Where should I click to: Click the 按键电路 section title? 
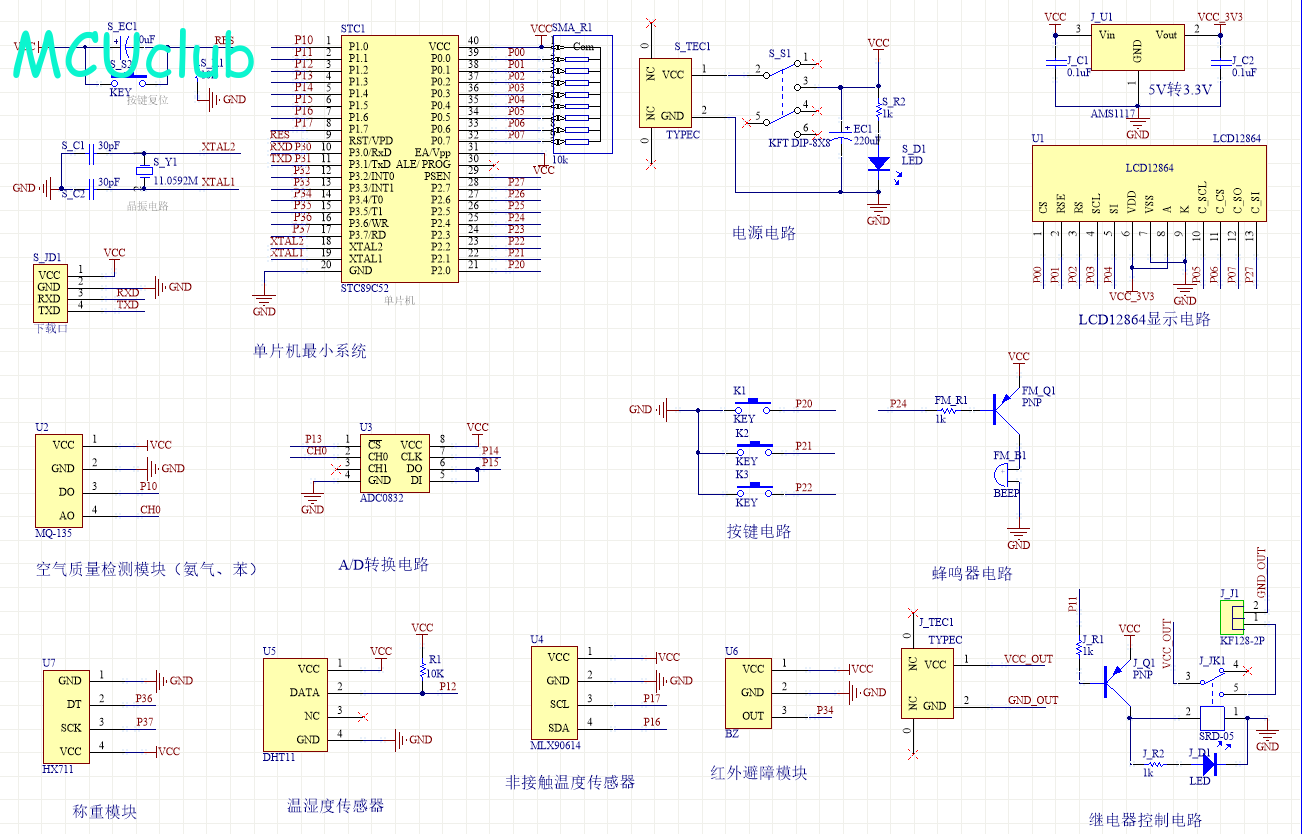(759, 531)
